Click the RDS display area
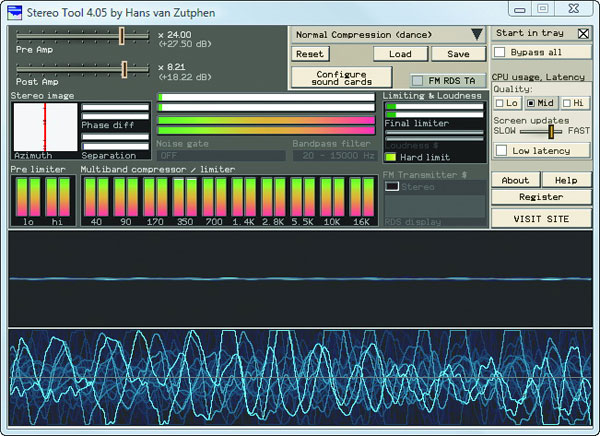This screenshot has height=436, width=600. [x=435, y=207]
